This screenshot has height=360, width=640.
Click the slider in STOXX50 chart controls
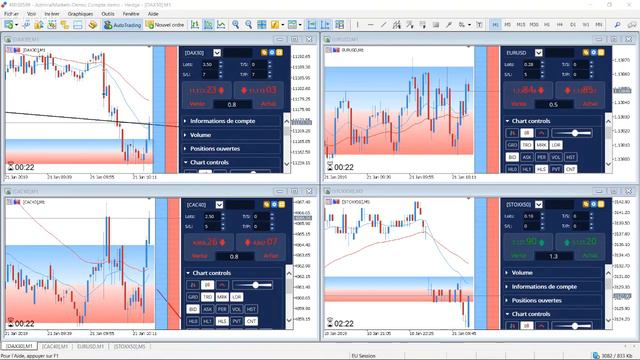571,326
